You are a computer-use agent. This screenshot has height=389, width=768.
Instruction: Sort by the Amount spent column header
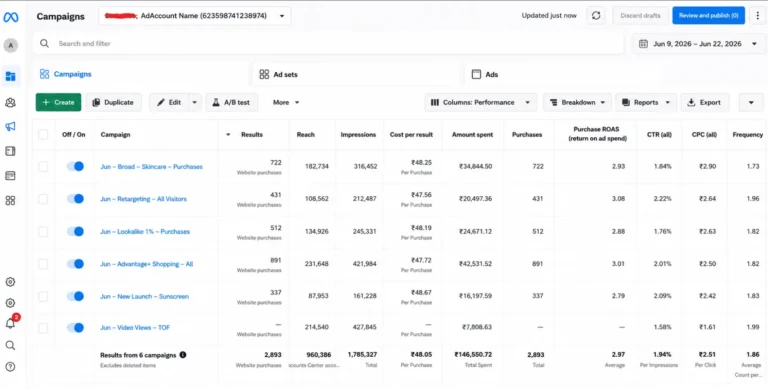tap(472, 135)
